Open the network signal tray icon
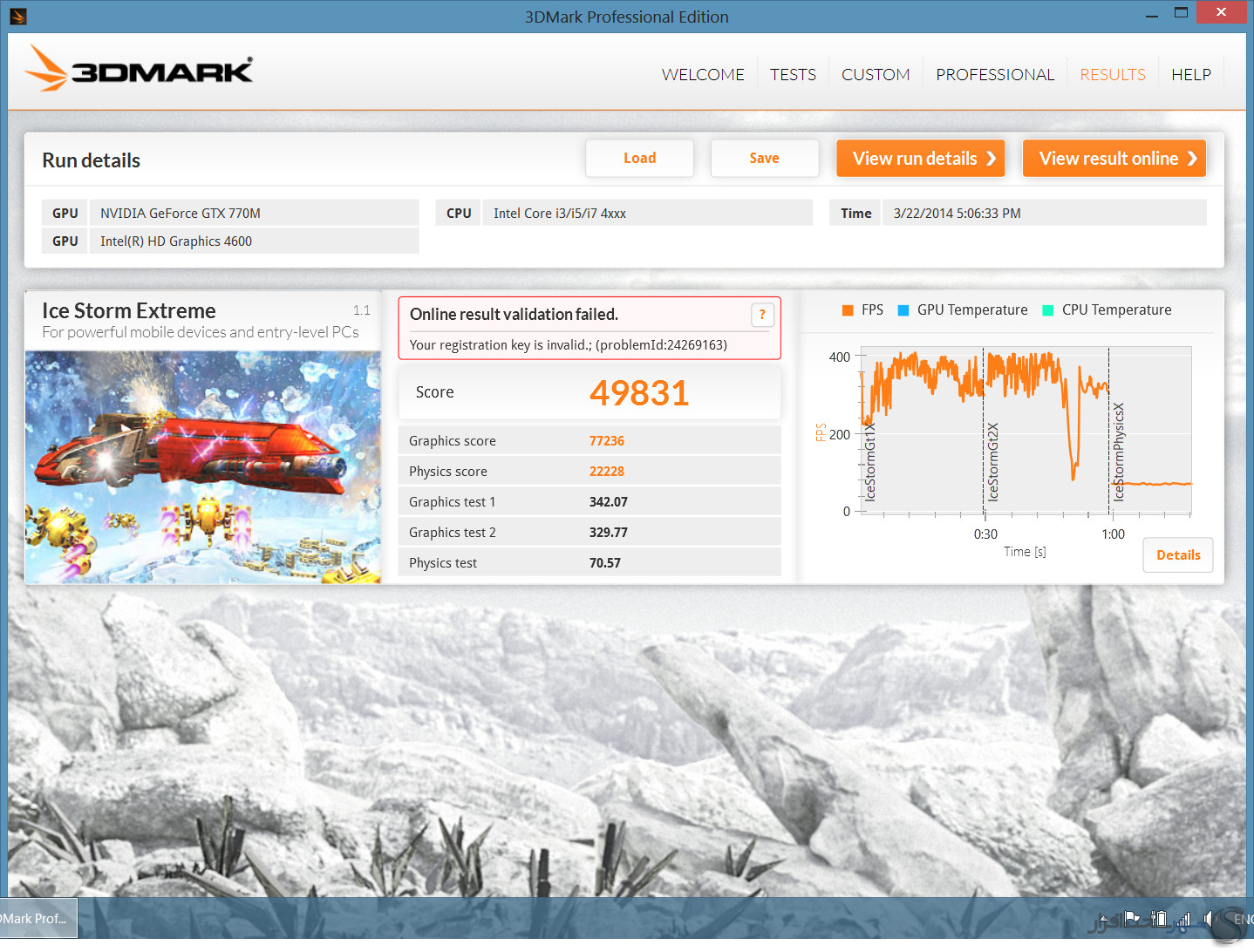Screen dimensions: 1254x952 [1183, 920]
